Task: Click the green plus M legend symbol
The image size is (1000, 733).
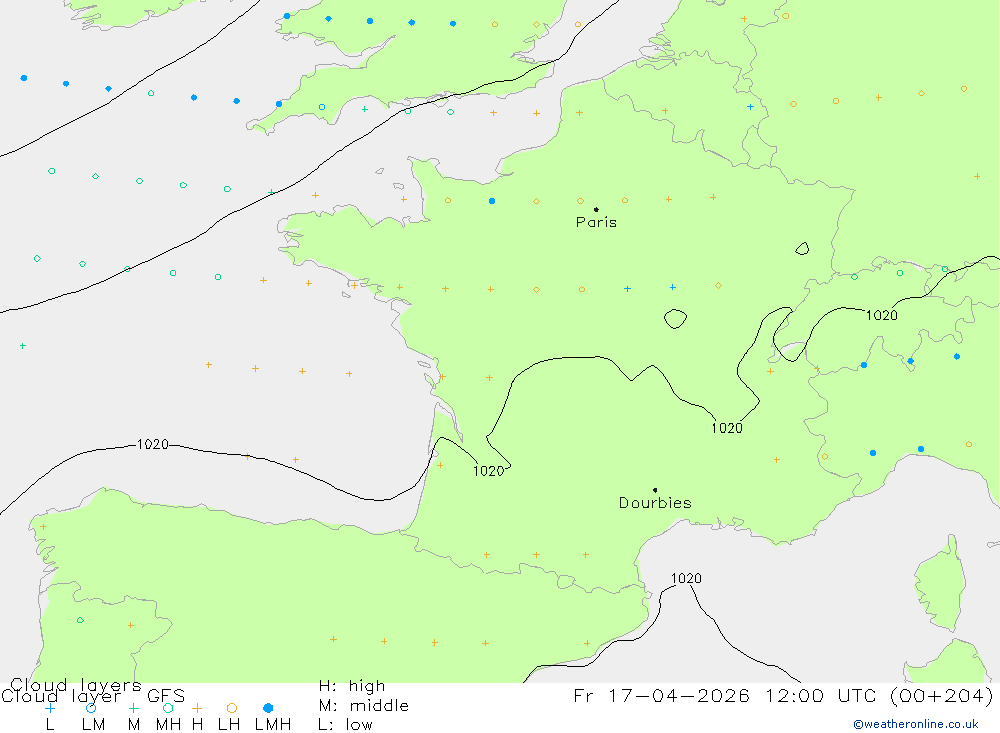Action: (133, 708)
